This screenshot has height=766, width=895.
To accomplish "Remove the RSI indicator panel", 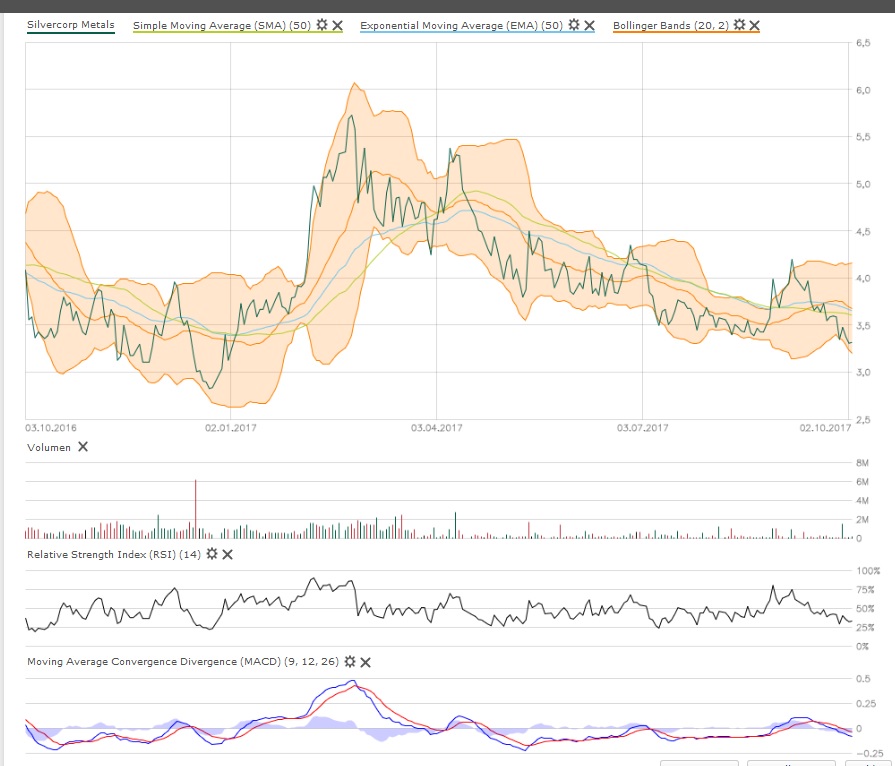I will pyautogui.click(x=227, y=554).
